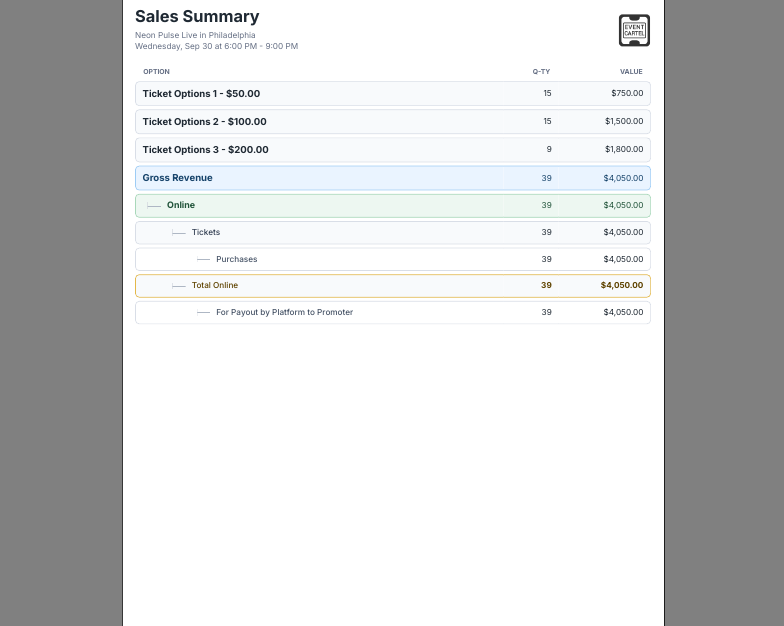Click the Total Online summary row
The width and height of the screenshot is (784, 626).
pos(392,286)
